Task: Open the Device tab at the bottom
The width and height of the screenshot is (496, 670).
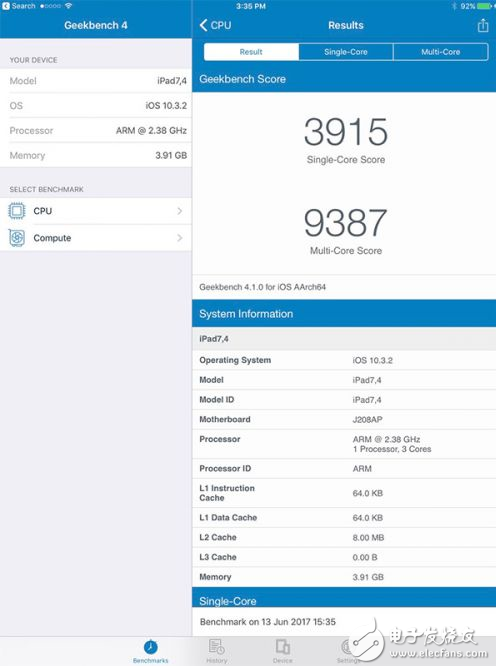Action: 282,652
